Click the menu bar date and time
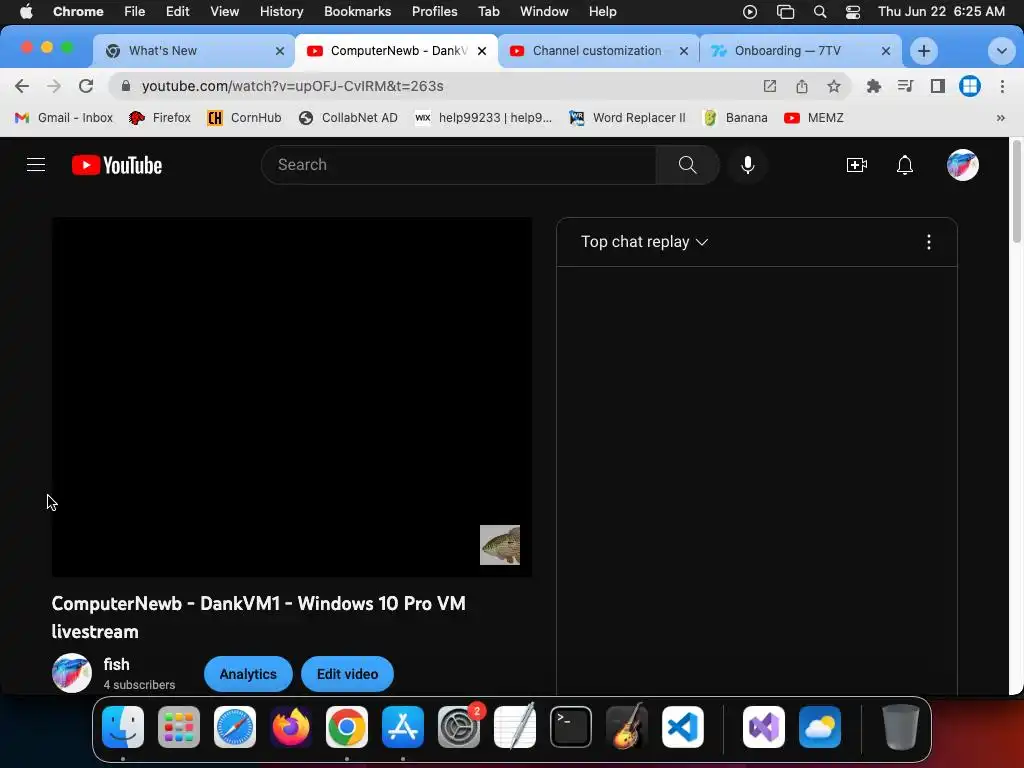The height and width of the screenshot is (768, 1024). coord(941,12)
